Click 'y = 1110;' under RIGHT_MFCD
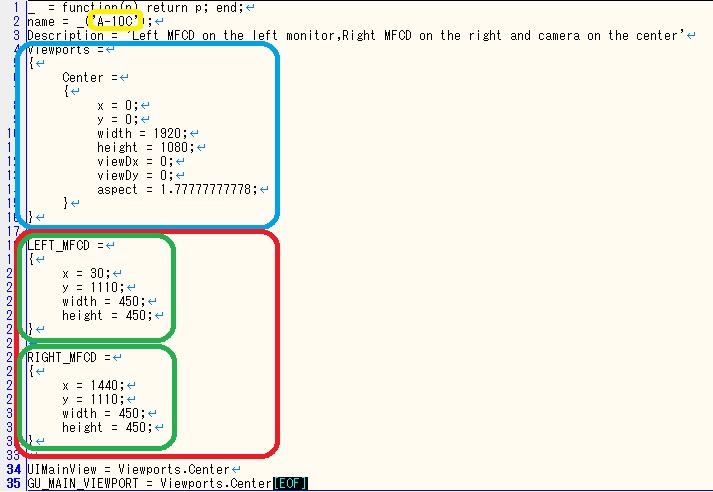Image resolution: width=713 pixels, height=492 pixels. (93, 400)
